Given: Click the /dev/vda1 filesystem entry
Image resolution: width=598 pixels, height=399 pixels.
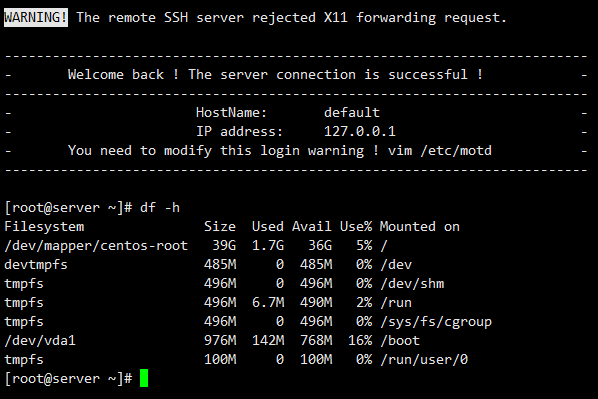Looking at the screenshot, I should coord(40,340).
